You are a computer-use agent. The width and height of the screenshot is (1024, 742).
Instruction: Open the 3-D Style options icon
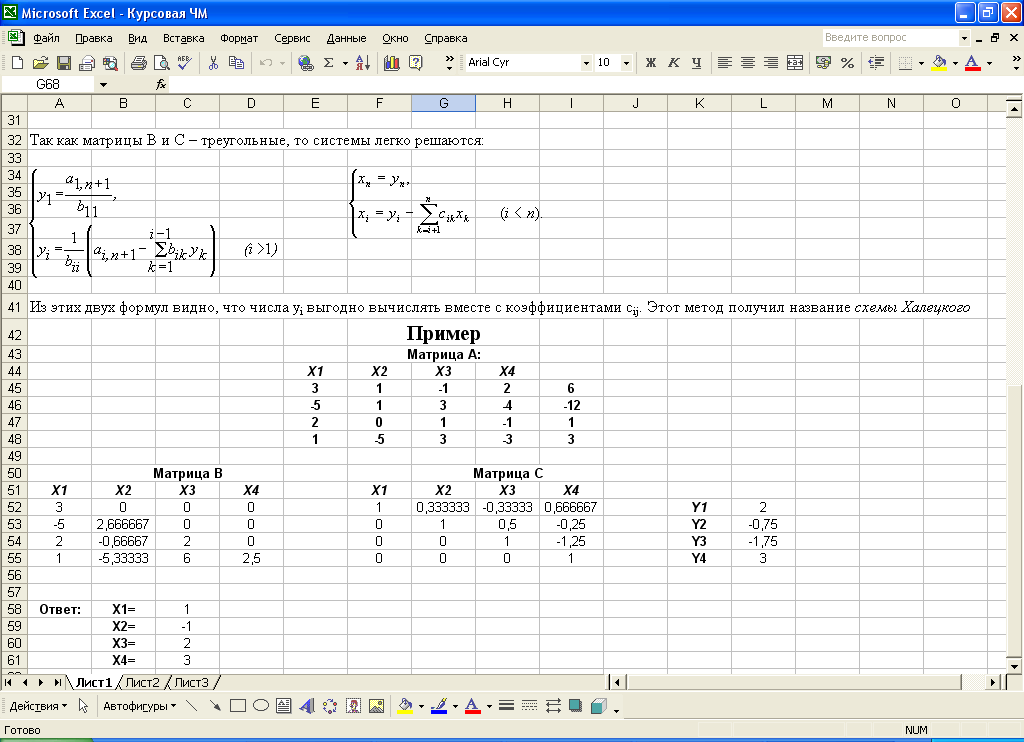click(599, 705)
